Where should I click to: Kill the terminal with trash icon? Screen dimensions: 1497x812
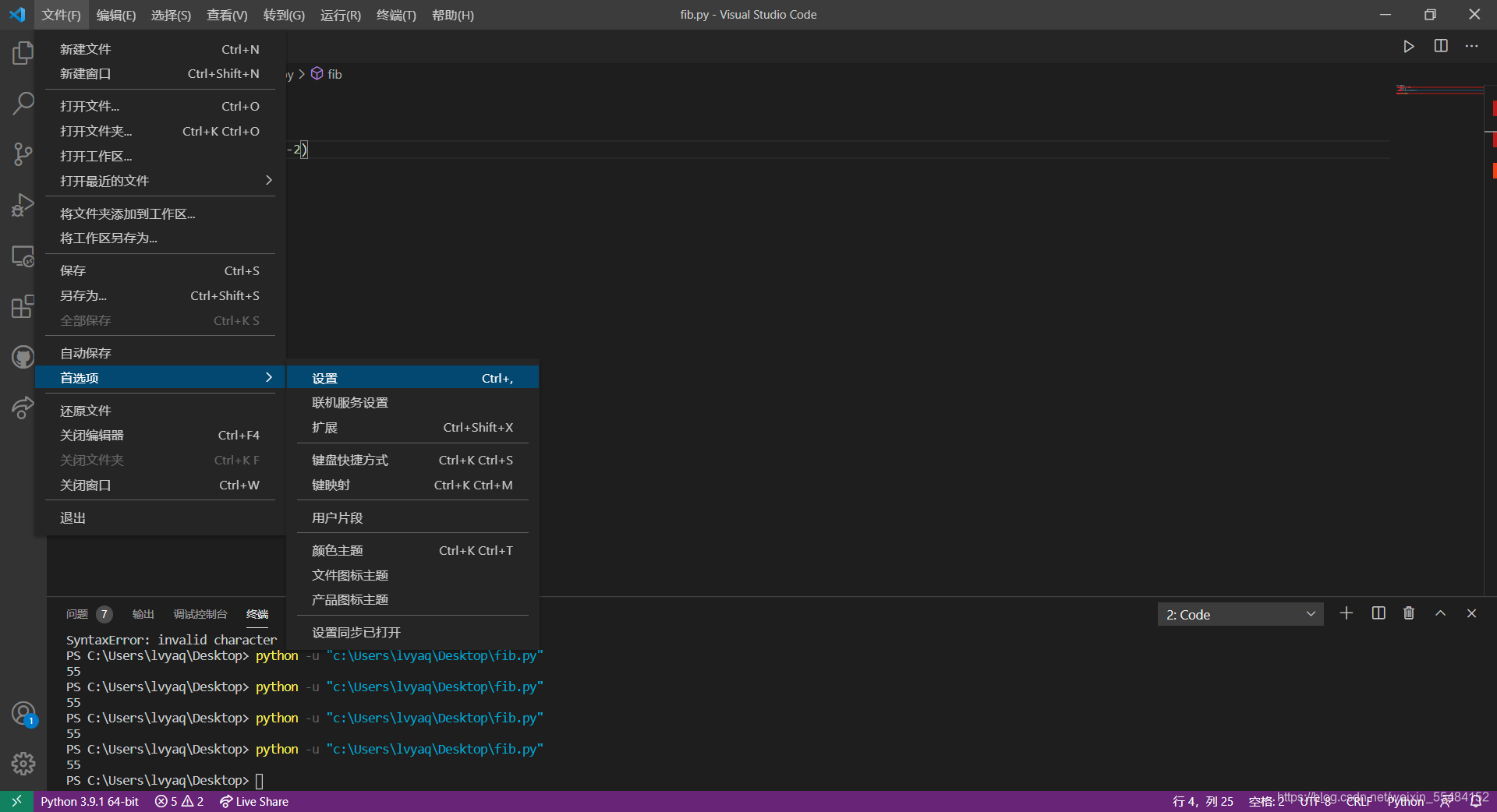coord(1409,614)
